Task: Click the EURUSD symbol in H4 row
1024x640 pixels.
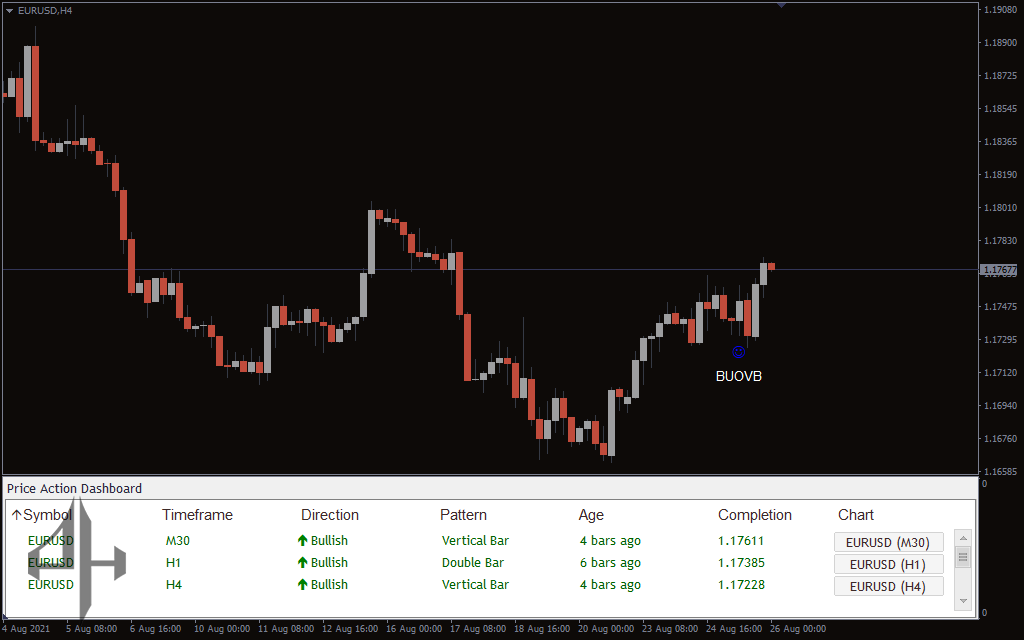Action: pyautogui.click(x=51, y=584)
